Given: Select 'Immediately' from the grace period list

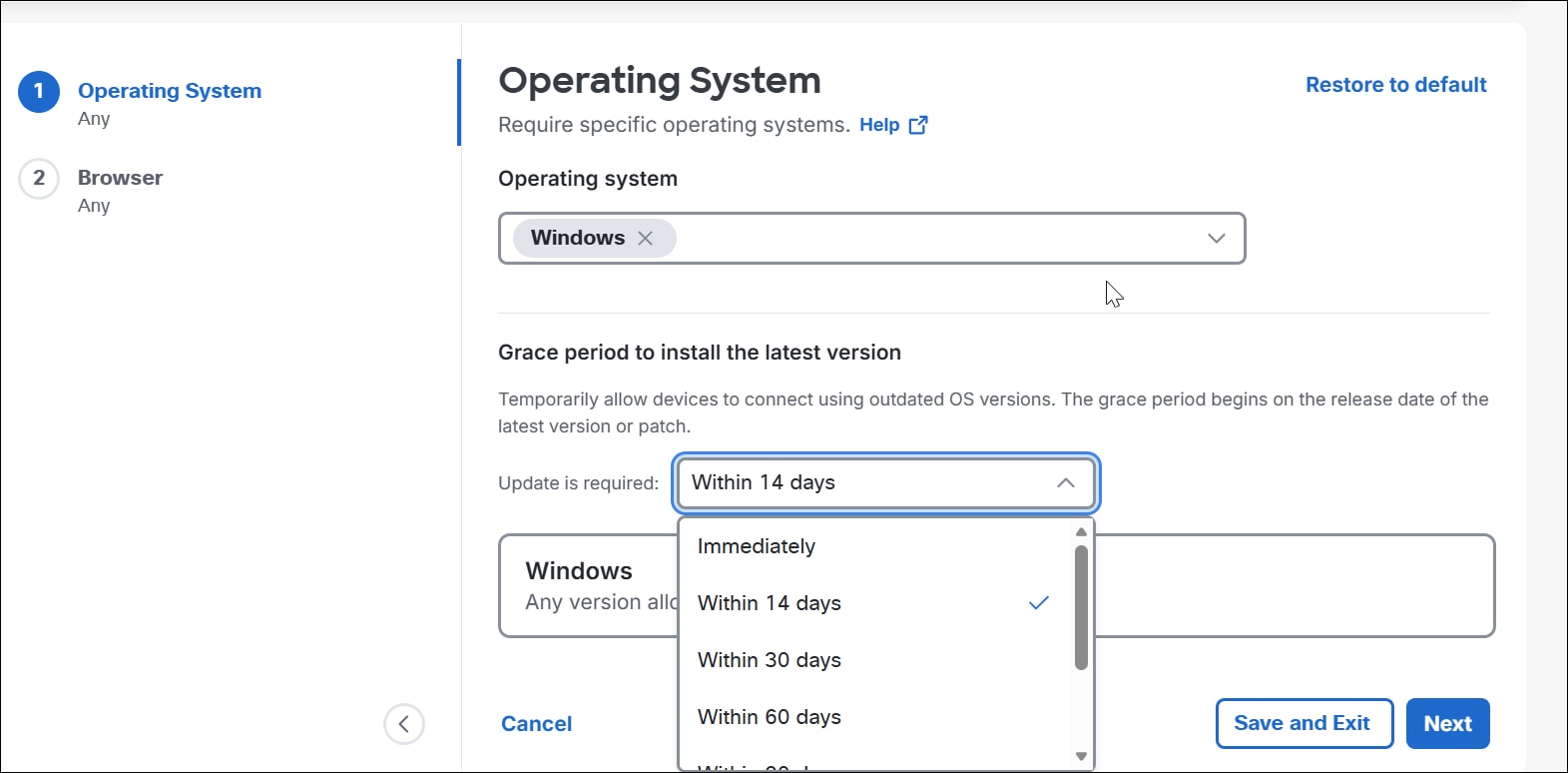Looking at the screenshot, I should pyautogui.click(x=874, y=546).
